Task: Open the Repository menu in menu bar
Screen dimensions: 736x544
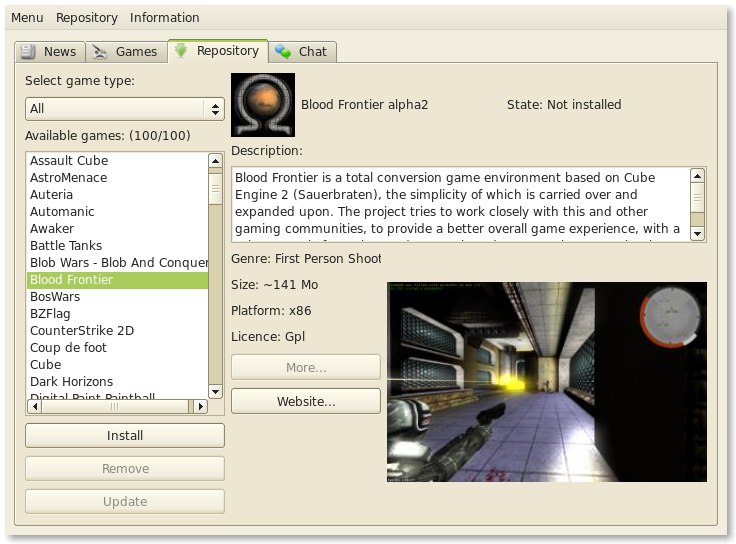Action: [x=87, y=17]
